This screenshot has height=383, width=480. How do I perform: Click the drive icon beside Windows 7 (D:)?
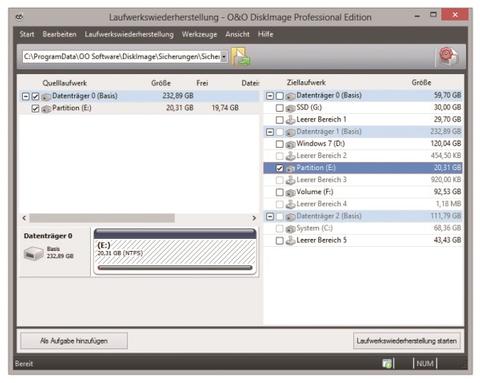(291, 144)
